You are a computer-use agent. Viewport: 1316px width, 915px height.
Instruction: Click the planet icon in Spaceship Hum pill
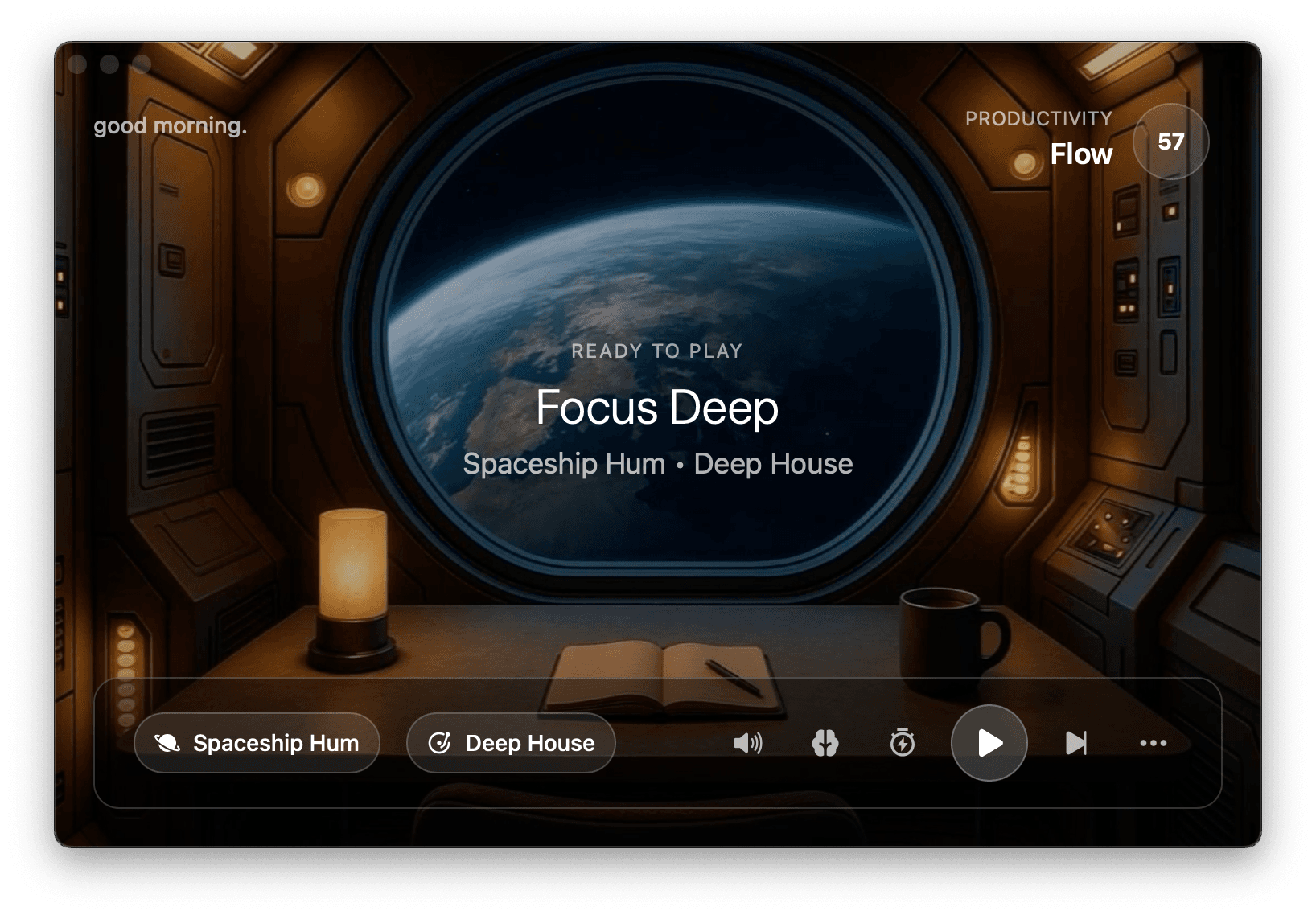point(168,743)
